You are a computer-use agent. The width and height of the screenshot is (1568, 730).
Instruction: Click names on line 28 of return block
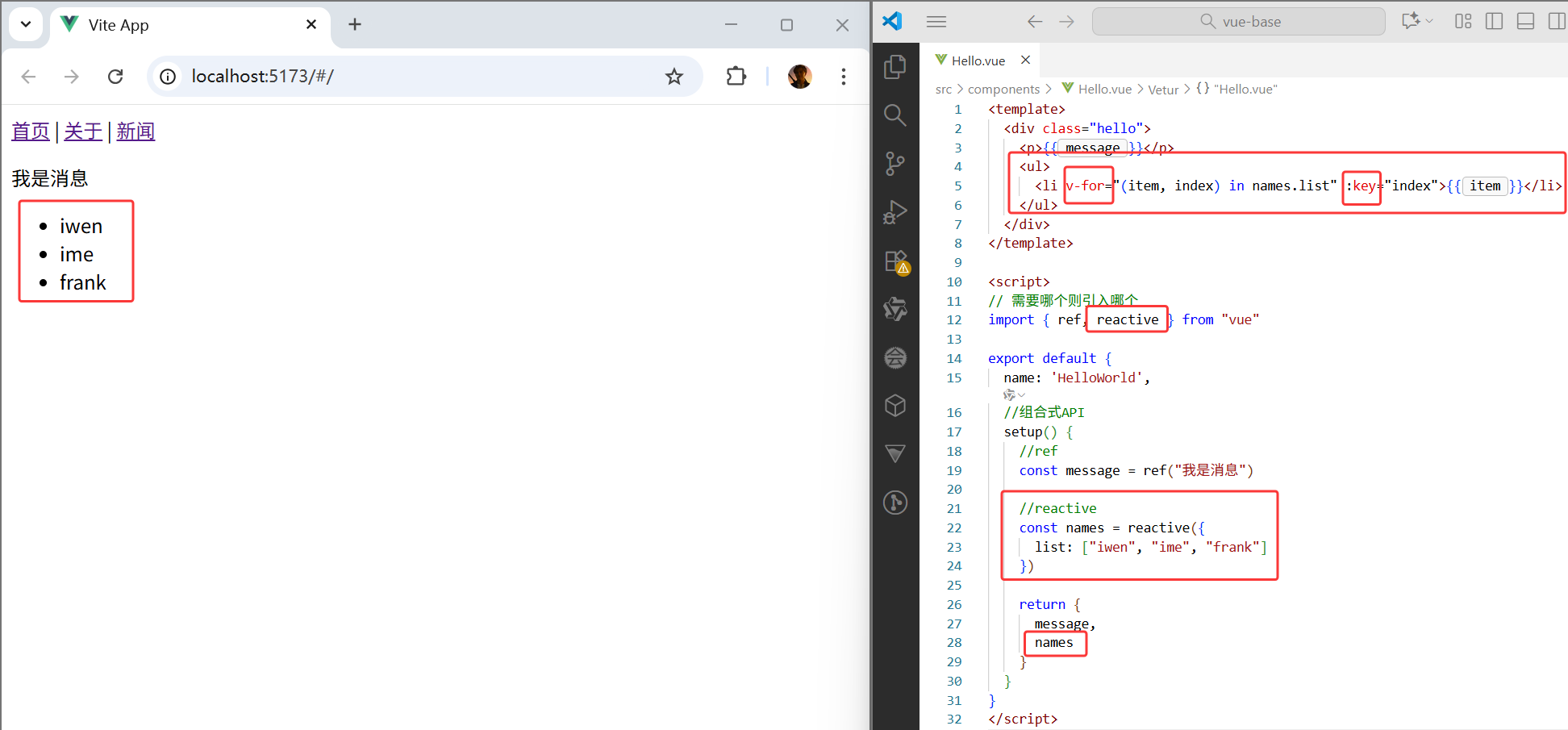pos(1053,643)
